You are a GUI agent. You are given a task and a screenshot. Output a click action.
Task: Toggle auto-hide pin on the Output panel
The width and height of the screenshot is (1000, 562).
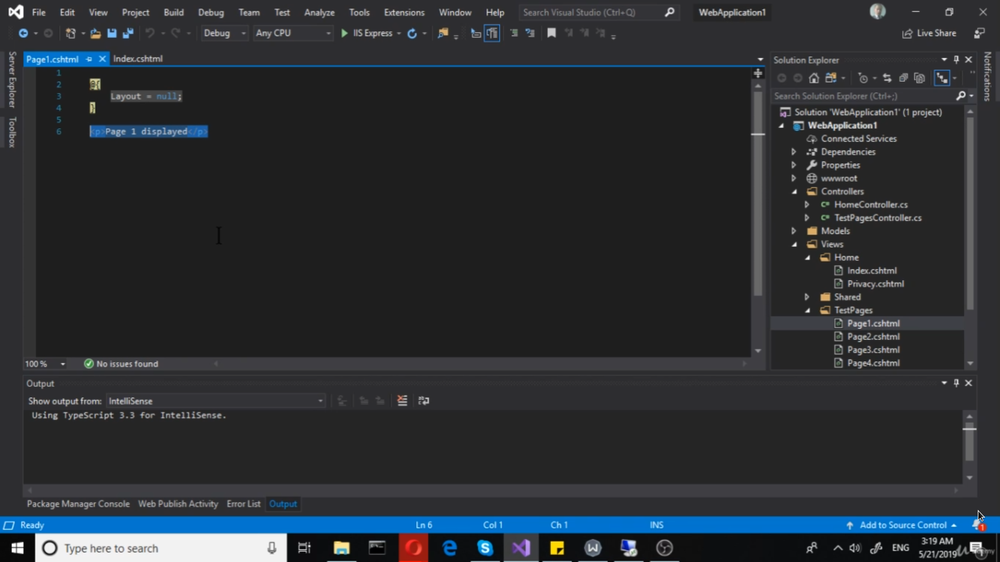point(956,383)
